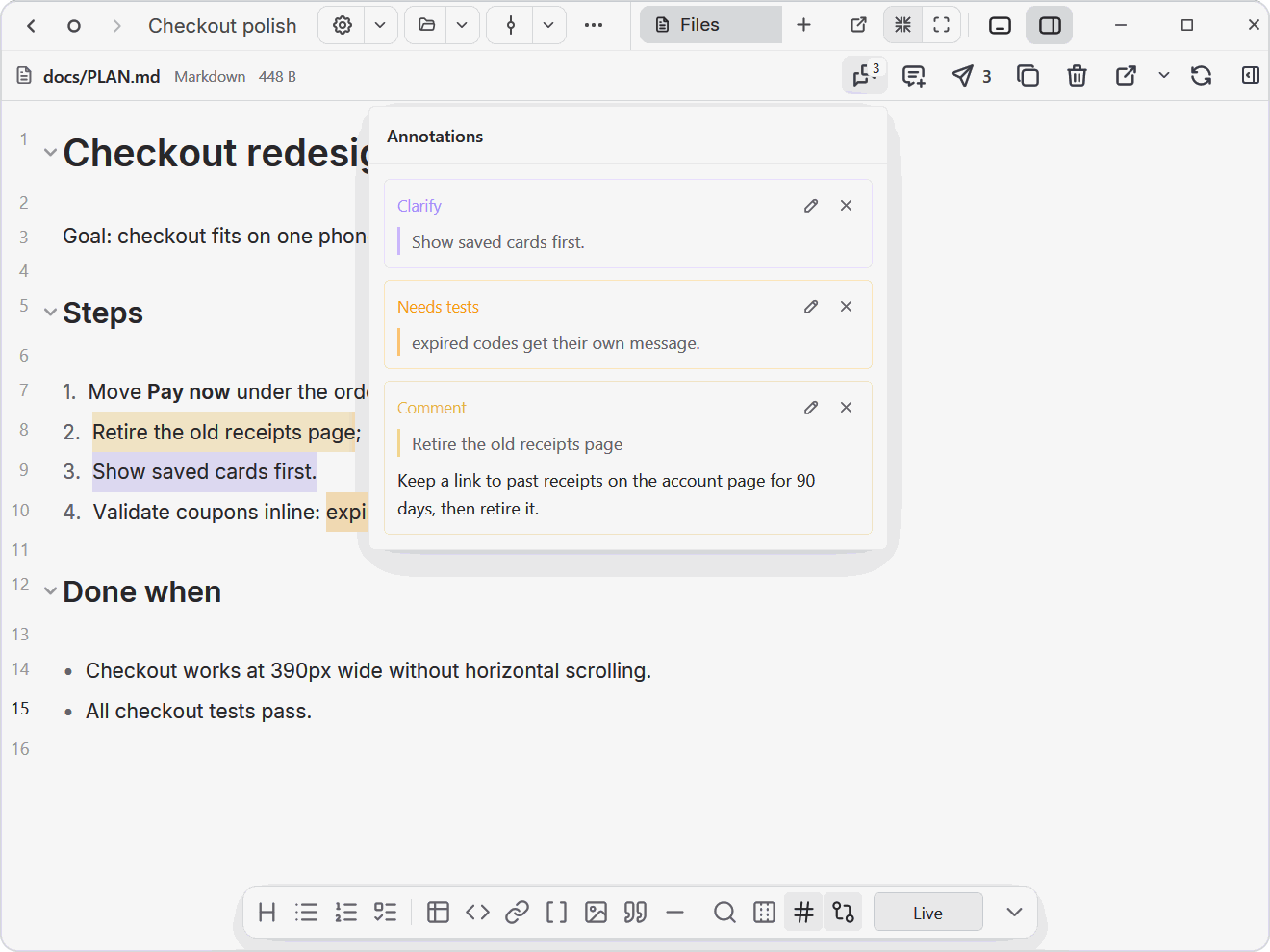This screenshot has width=1270, height=952.
Task: Click text All checkout tests pass.
Action: (x=199, y=712)
